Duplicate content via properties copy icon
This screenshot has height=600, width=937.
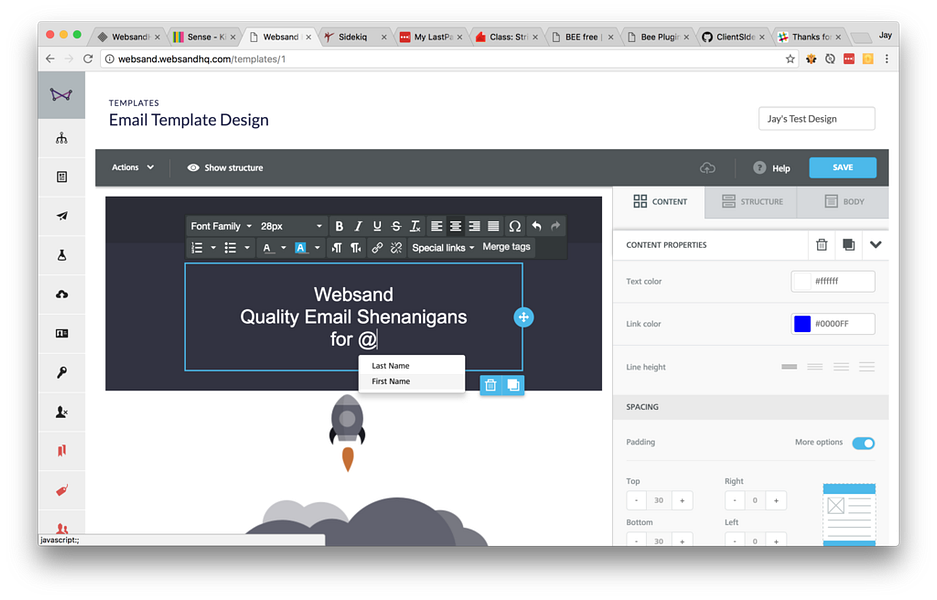click(x=849, y=244)
